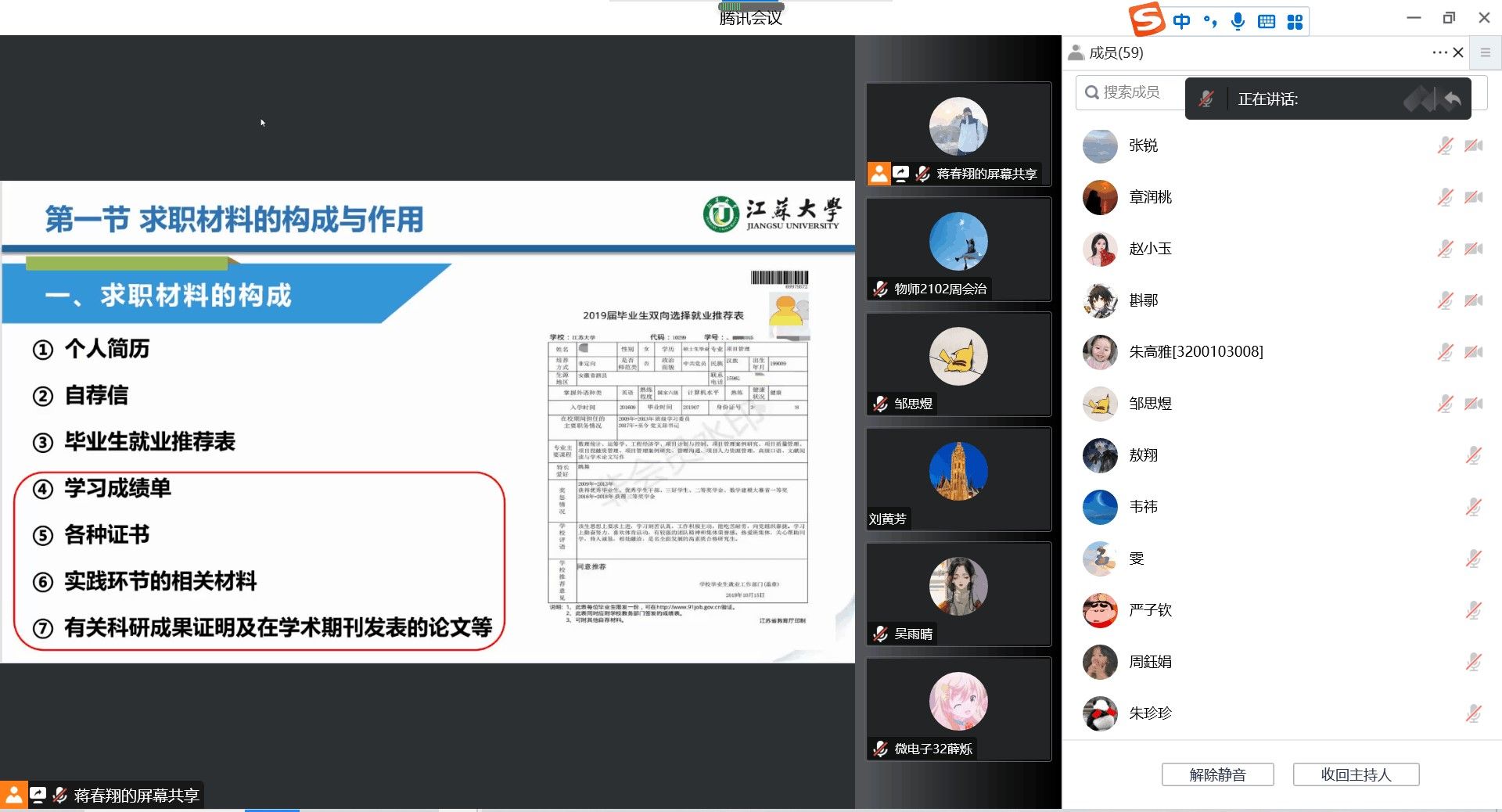Toggle Chinese/English input mode 中
This screenshot has width=1502, height=812.
[x=1181, y=21]
